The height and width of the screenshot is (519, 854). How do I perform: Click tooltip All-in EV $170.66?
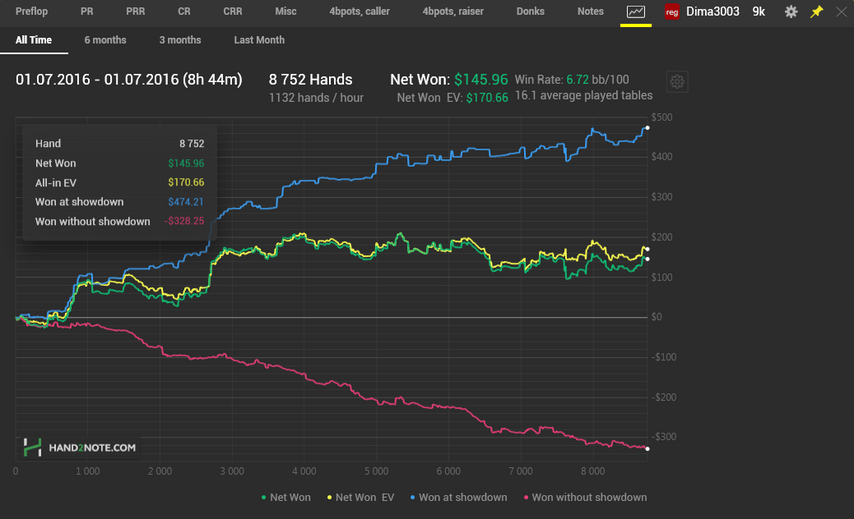point(119,183)
